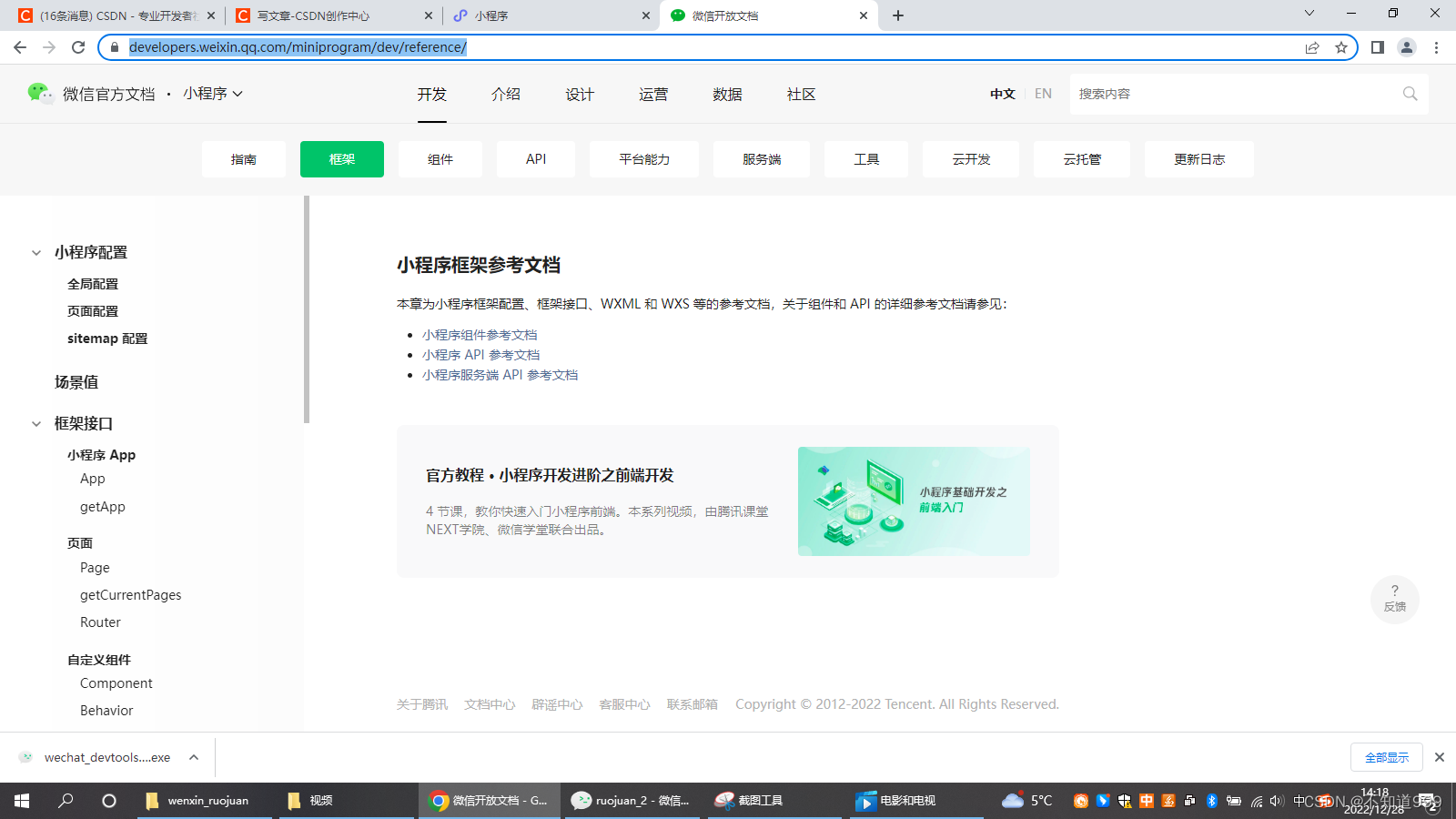Viewport: 1456px width, 819px height.
Task: Click the feedback question mark bubble
Action: point(1395,599)
